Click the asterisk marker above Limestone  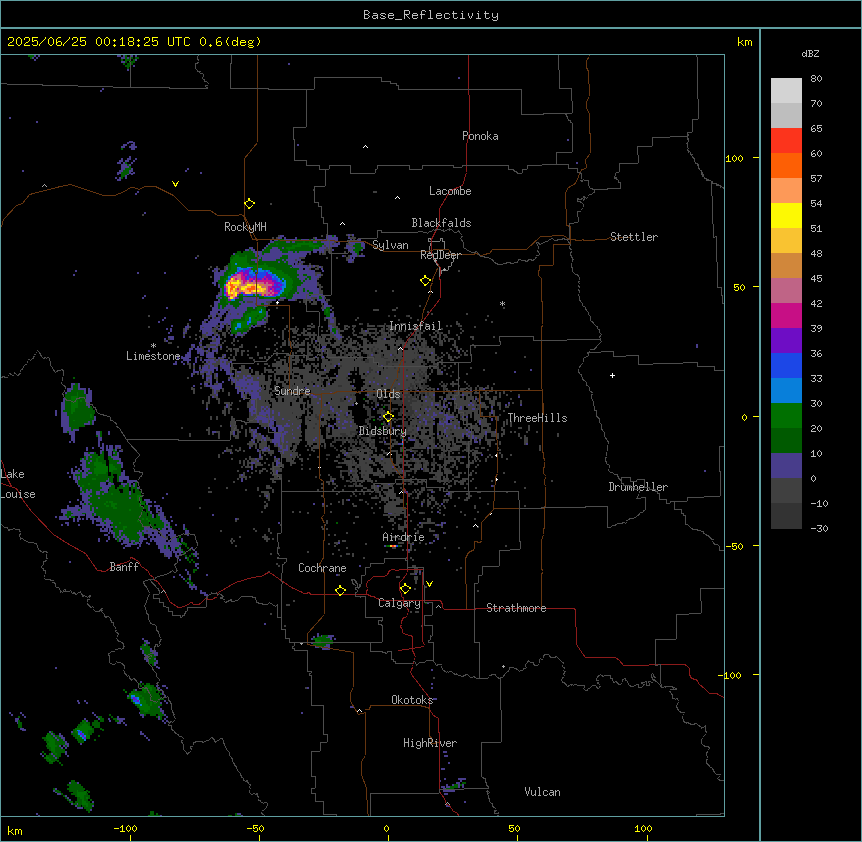(153, 346)
